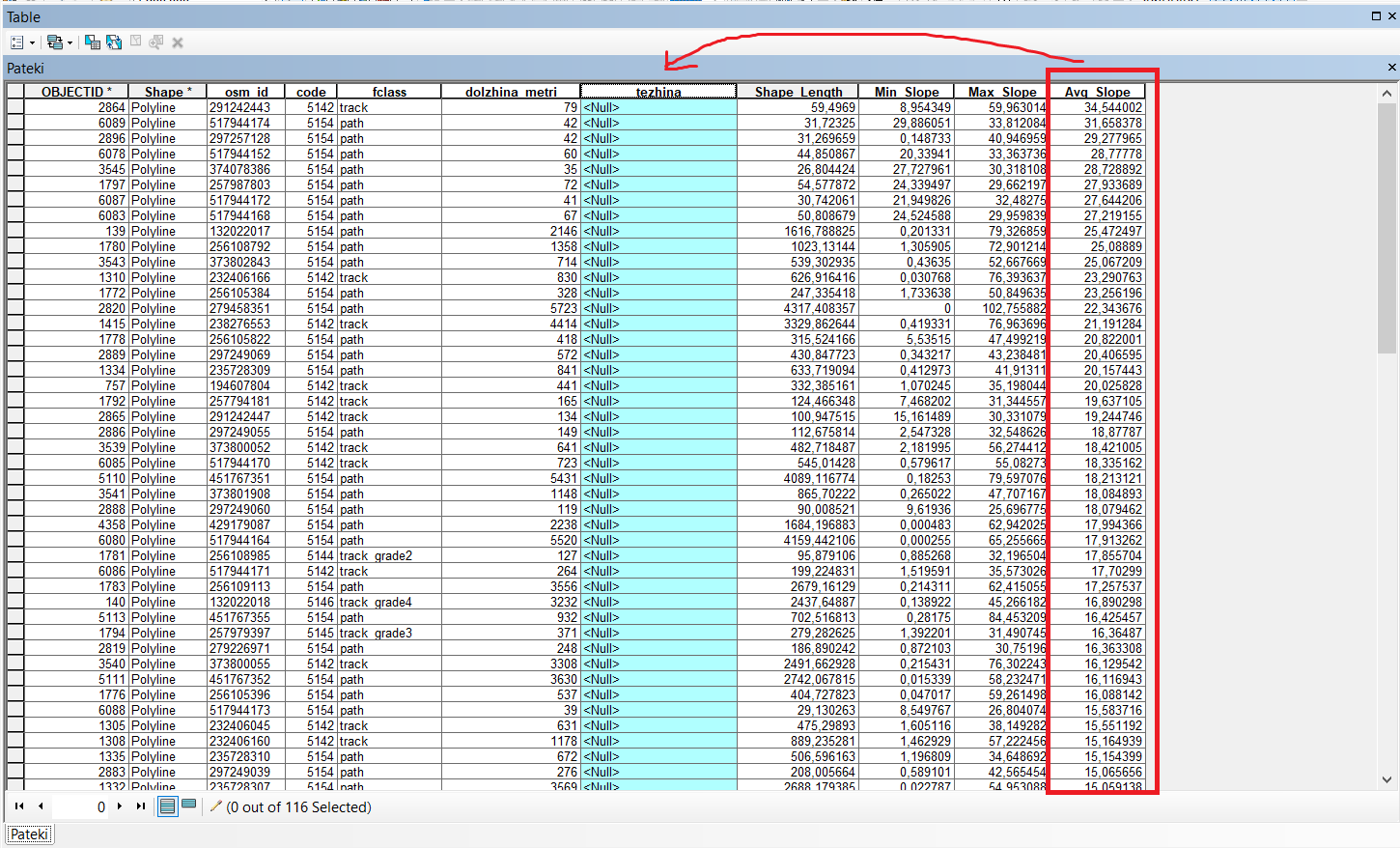Click the code cell 5144
The height and width of the screenshot is (848, 1400).
click(311, 555)
